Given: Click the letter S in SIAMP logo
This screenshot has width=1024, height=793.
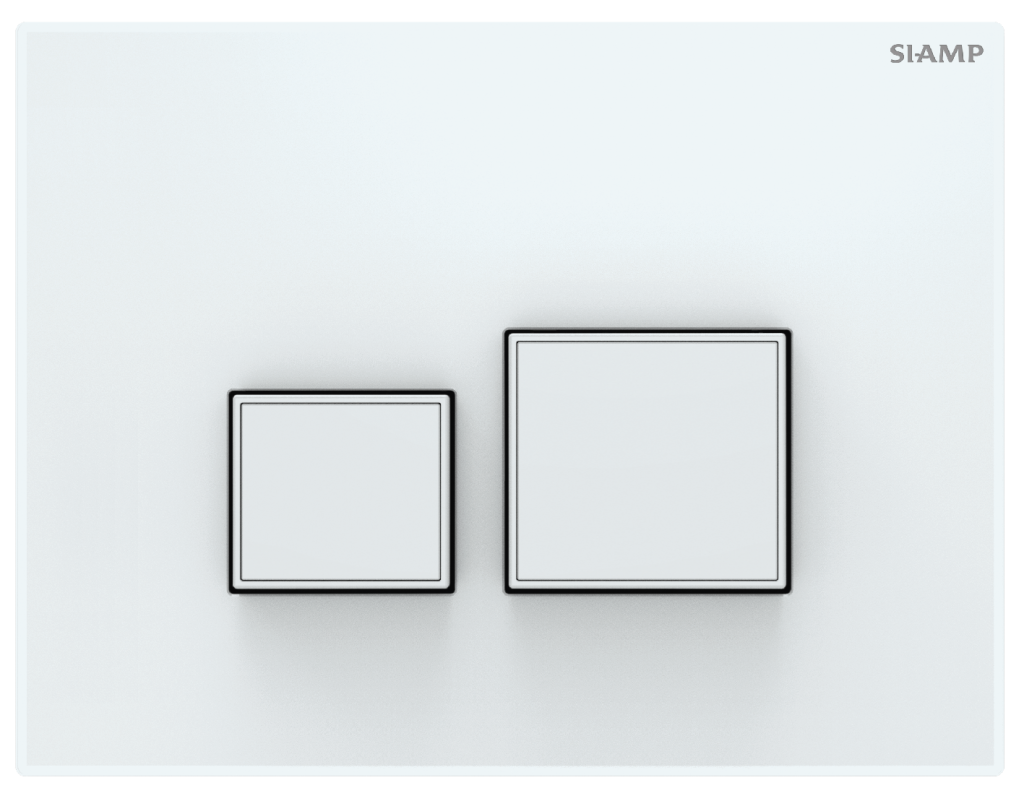Looking at the screenshot, I should (x=898, y=54).
